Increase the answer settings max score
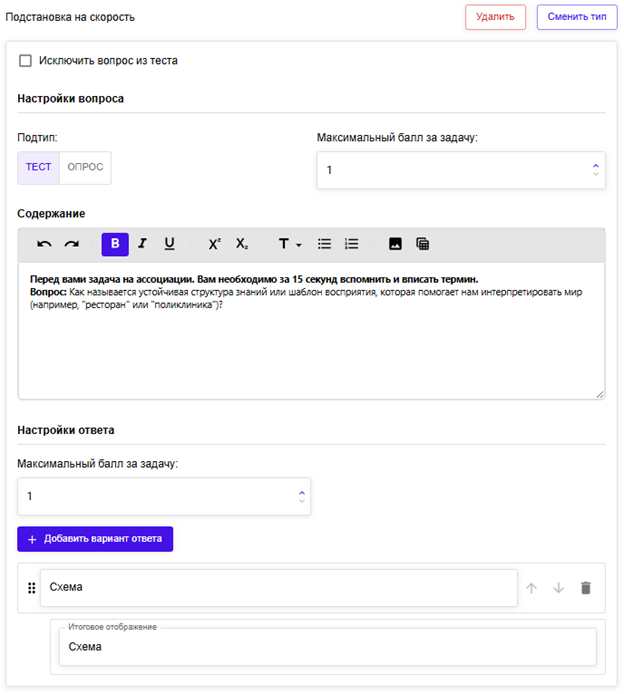The image size is (624, 694). [x=302, y=492]
